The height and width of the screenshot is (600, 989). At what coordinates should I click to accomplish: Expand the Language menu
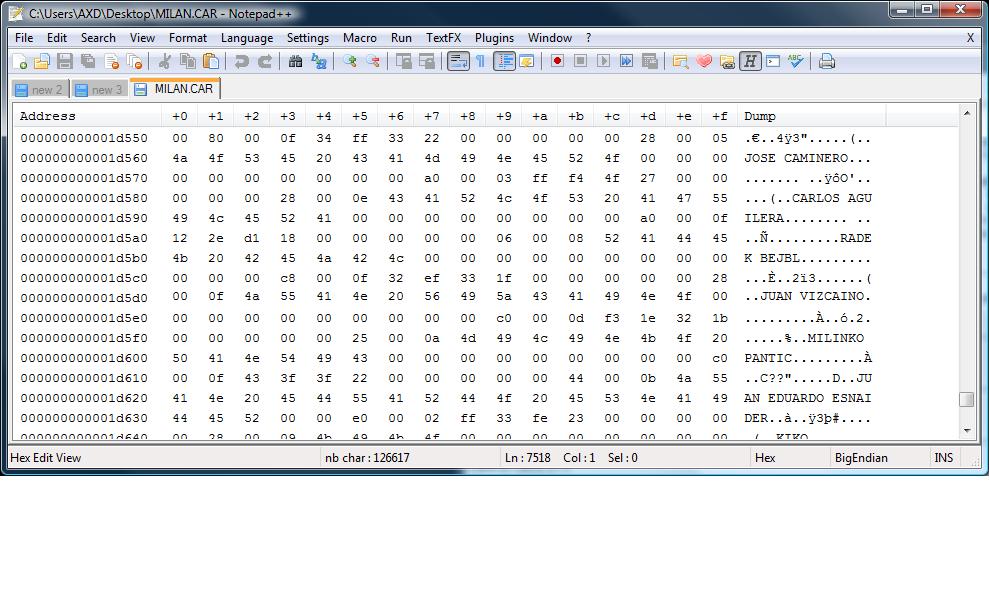click(x=246, y=38)
